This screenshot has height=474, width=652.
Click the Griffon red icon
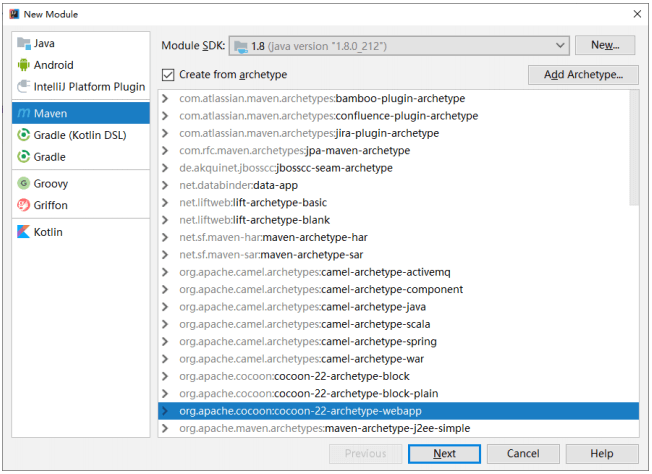tap(24, 205)
